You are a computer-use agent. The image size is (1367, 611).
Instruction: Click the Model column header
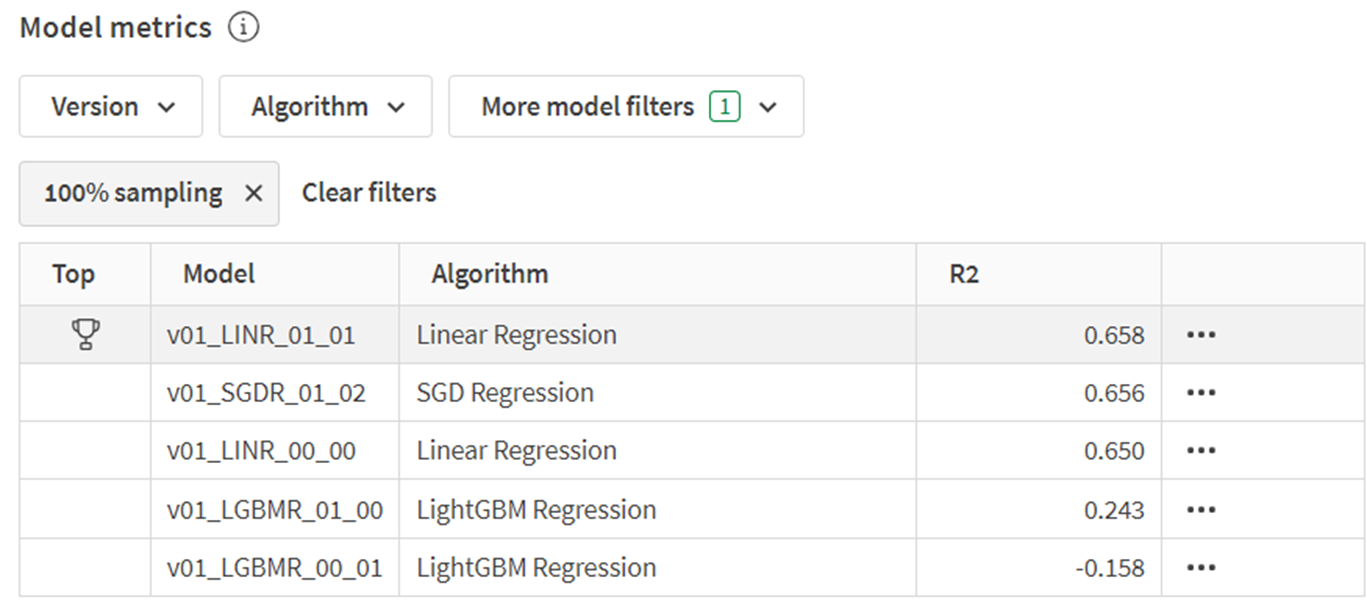(x=218, y=273)
